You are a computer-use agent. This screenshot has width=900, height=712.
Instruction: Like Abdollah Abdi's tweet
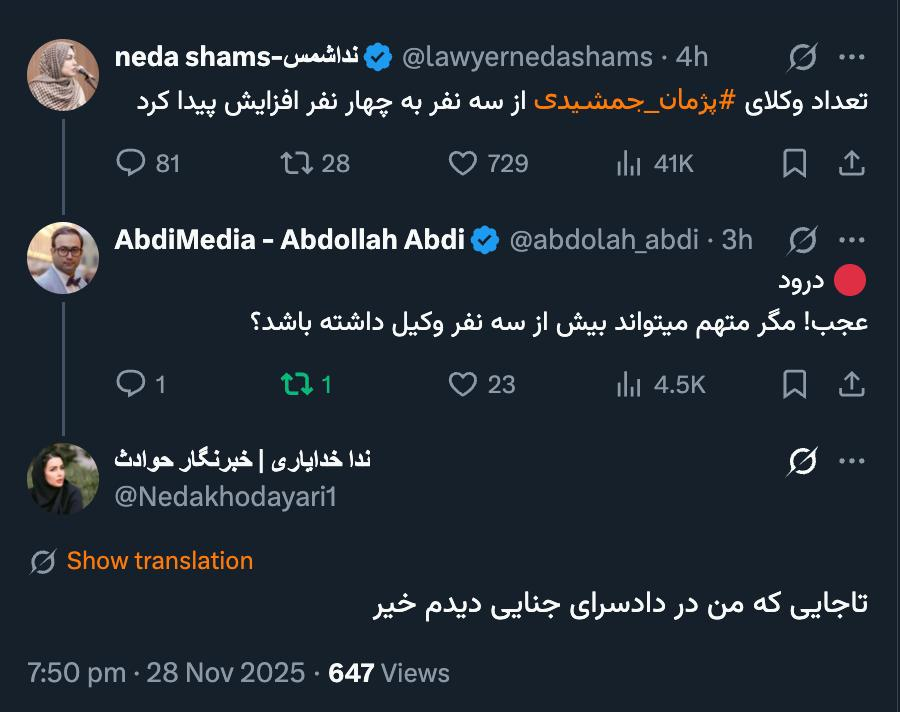click(463, 383)
